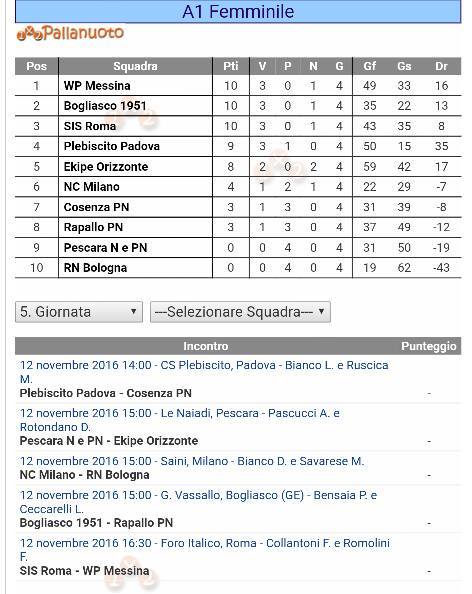Screen dimensions: 472x594
Task: Click the A1 Femminile title banner
Action: pos(238,11)
